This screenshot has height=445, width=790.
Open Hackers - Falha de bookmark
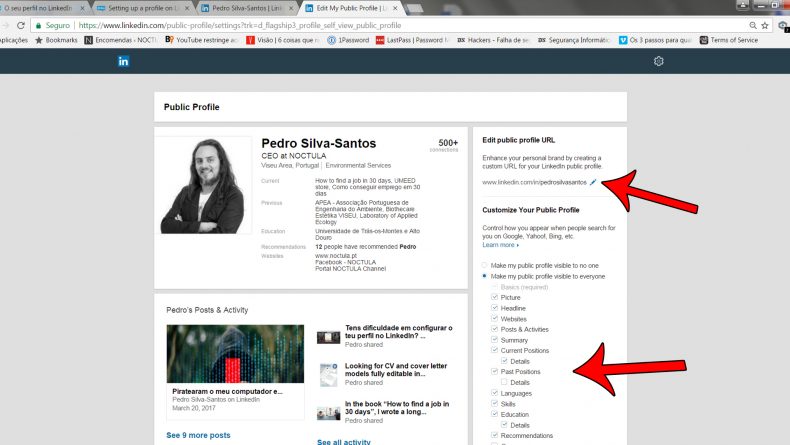(x=493, y=40)
